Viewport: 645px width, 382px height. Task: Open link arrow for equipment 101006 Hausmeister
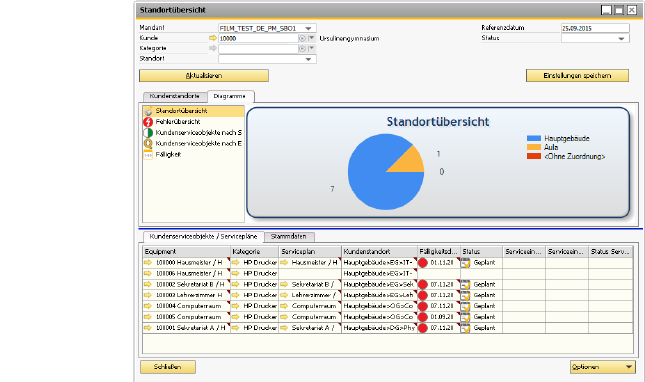click(x=148, y=273)
